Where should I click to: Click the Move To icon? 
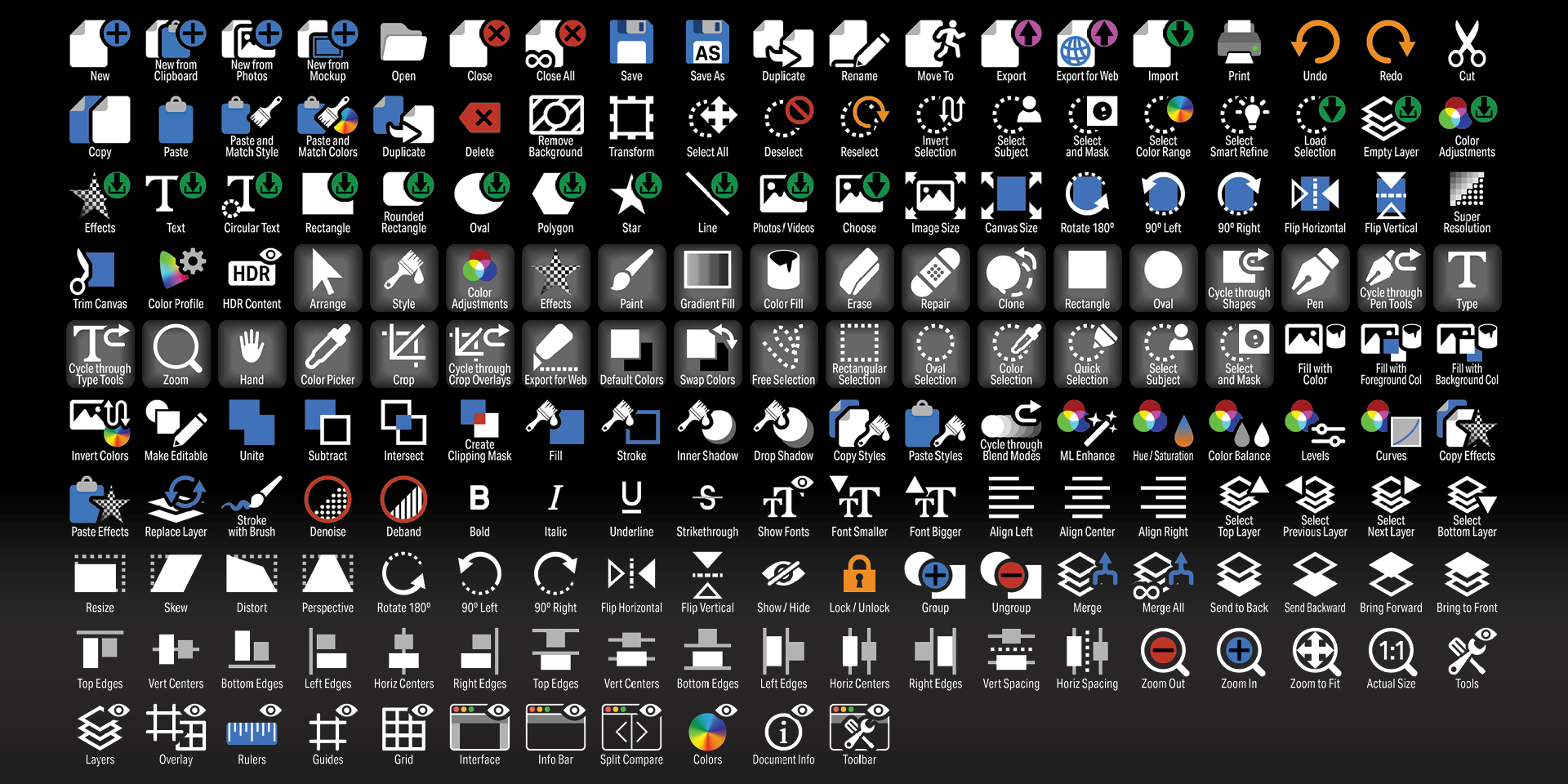[x=935, y=43]
